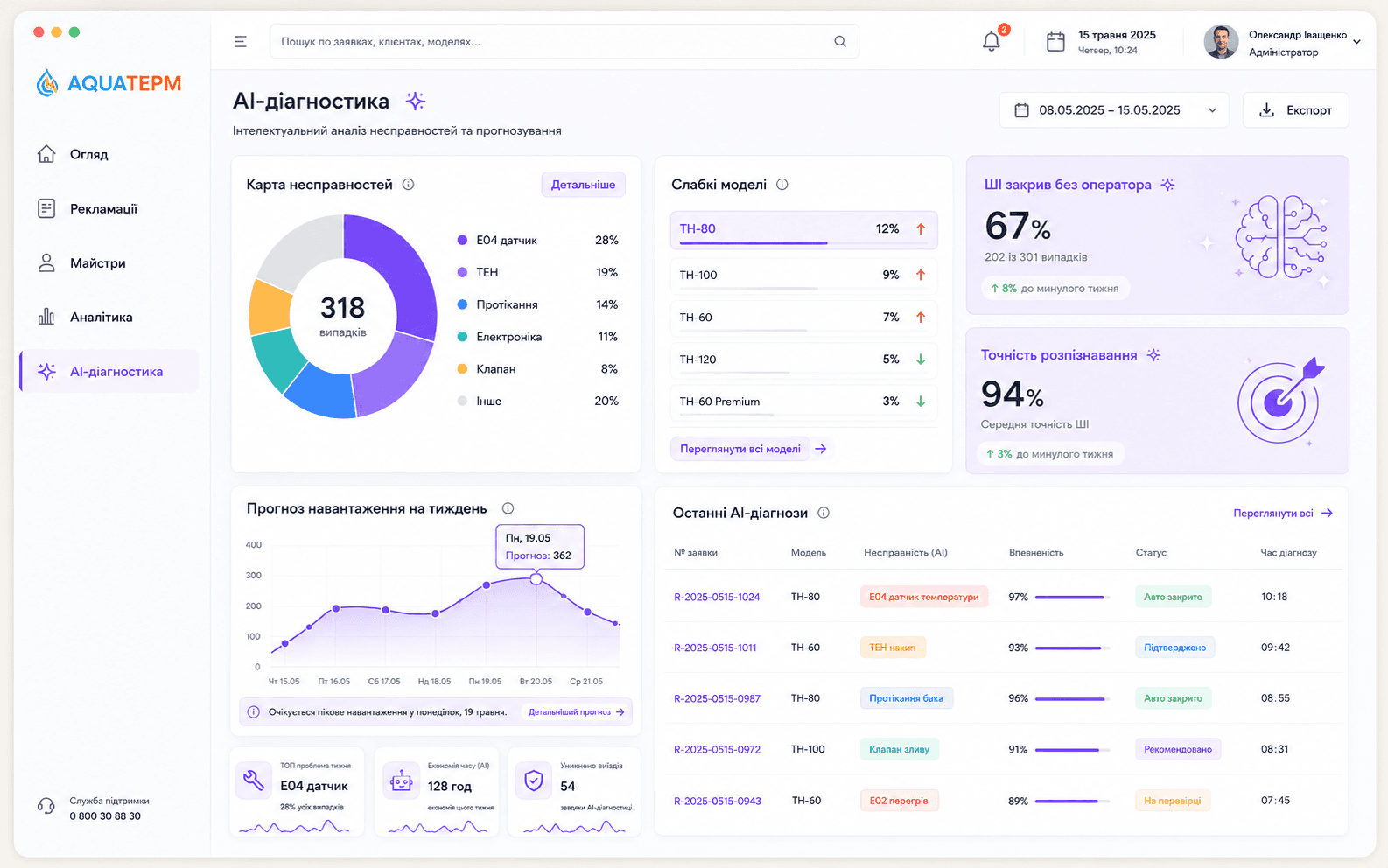The height and width of the screenshot is (868, 1388).
Task: Click the support headset icon
Action: 46,807
